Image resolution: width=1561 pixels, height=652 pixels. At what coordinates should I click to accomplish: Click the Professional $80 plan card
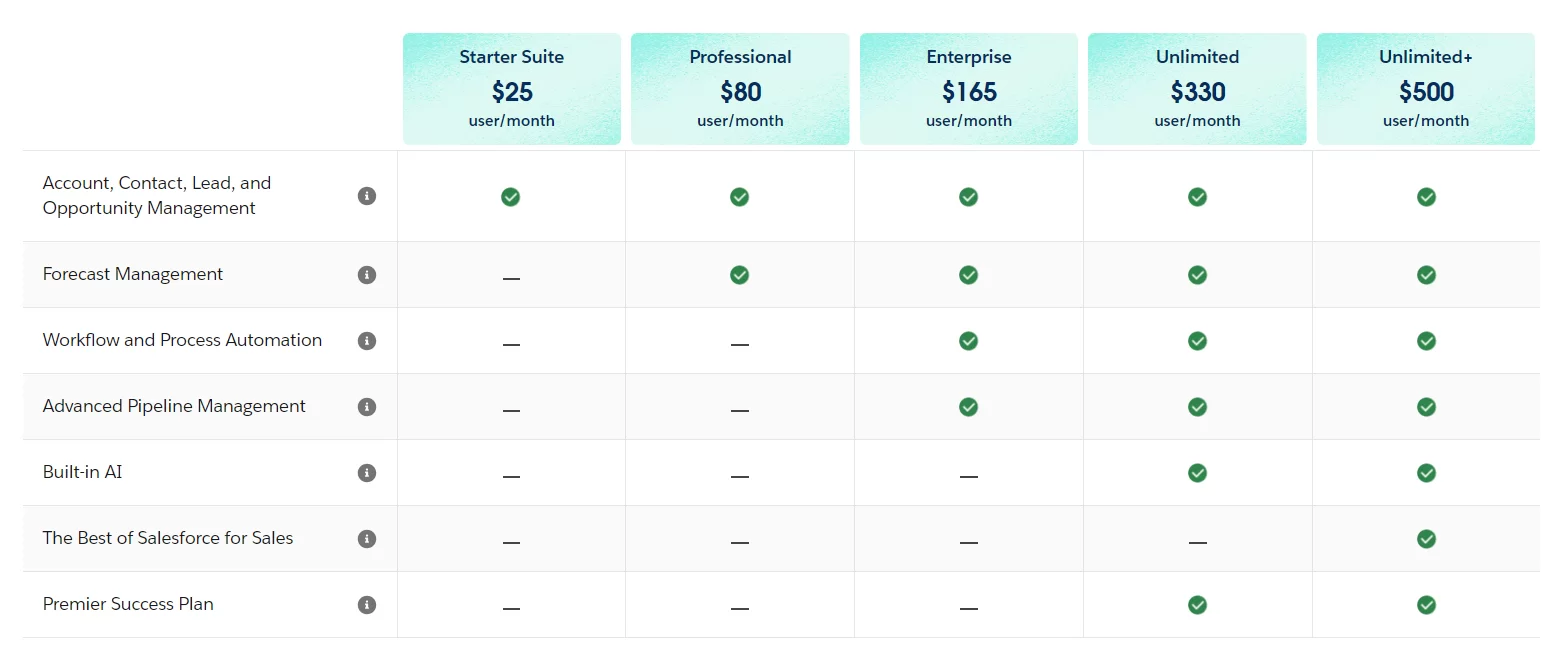(x=739, y=88)
